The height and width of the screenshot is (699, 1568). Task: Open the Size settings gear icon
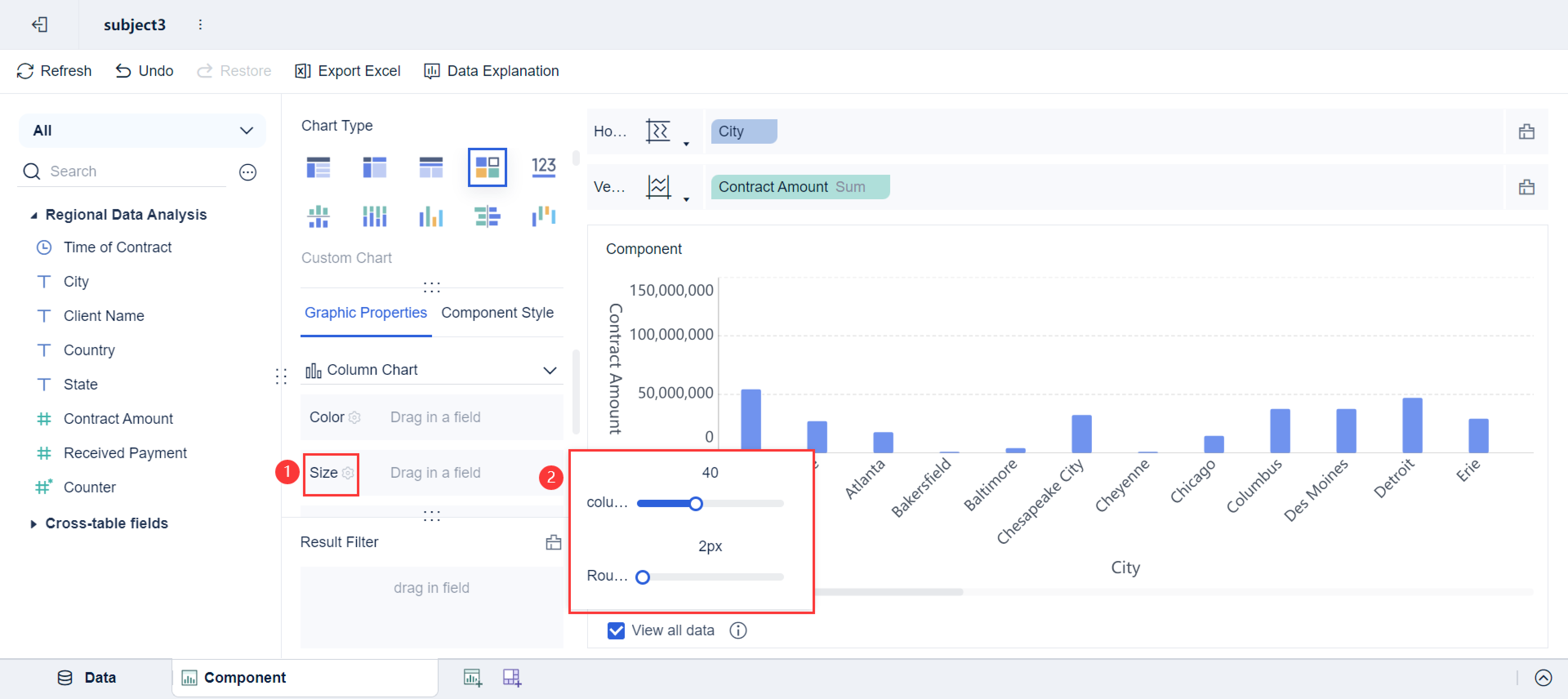348,473
